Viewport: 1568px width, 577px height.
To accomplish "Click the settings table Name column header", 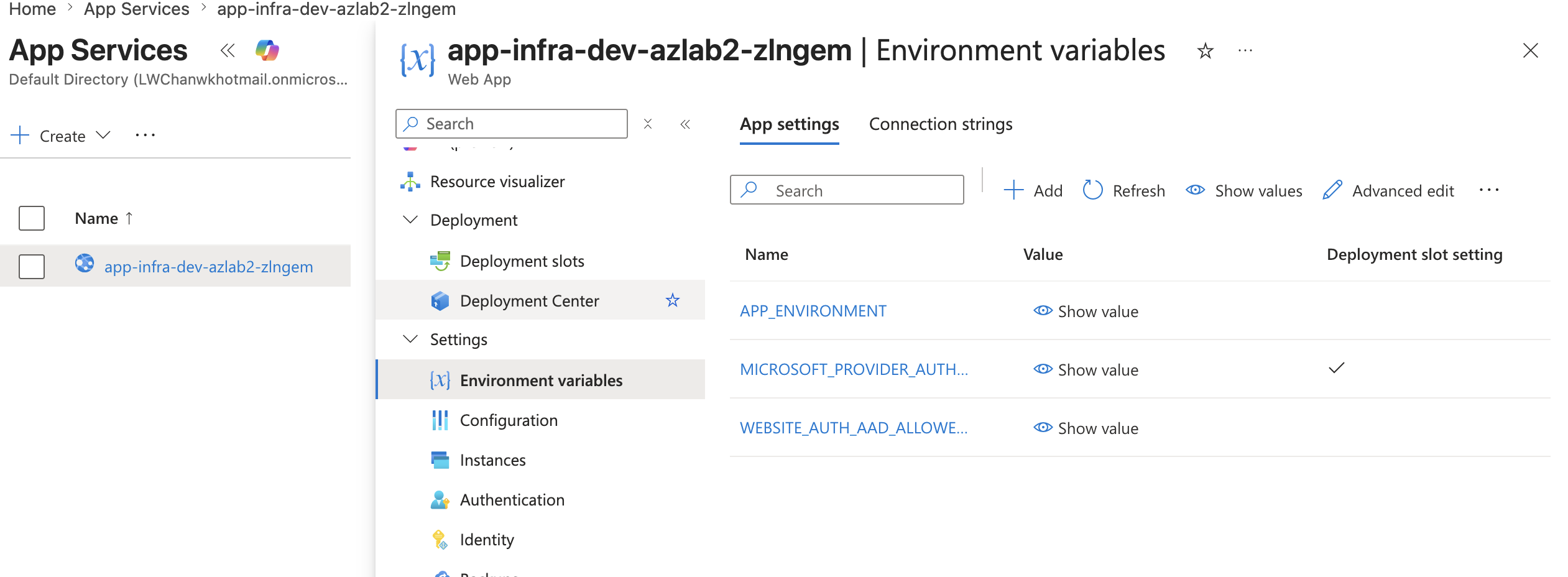I will tap(767, 254).
